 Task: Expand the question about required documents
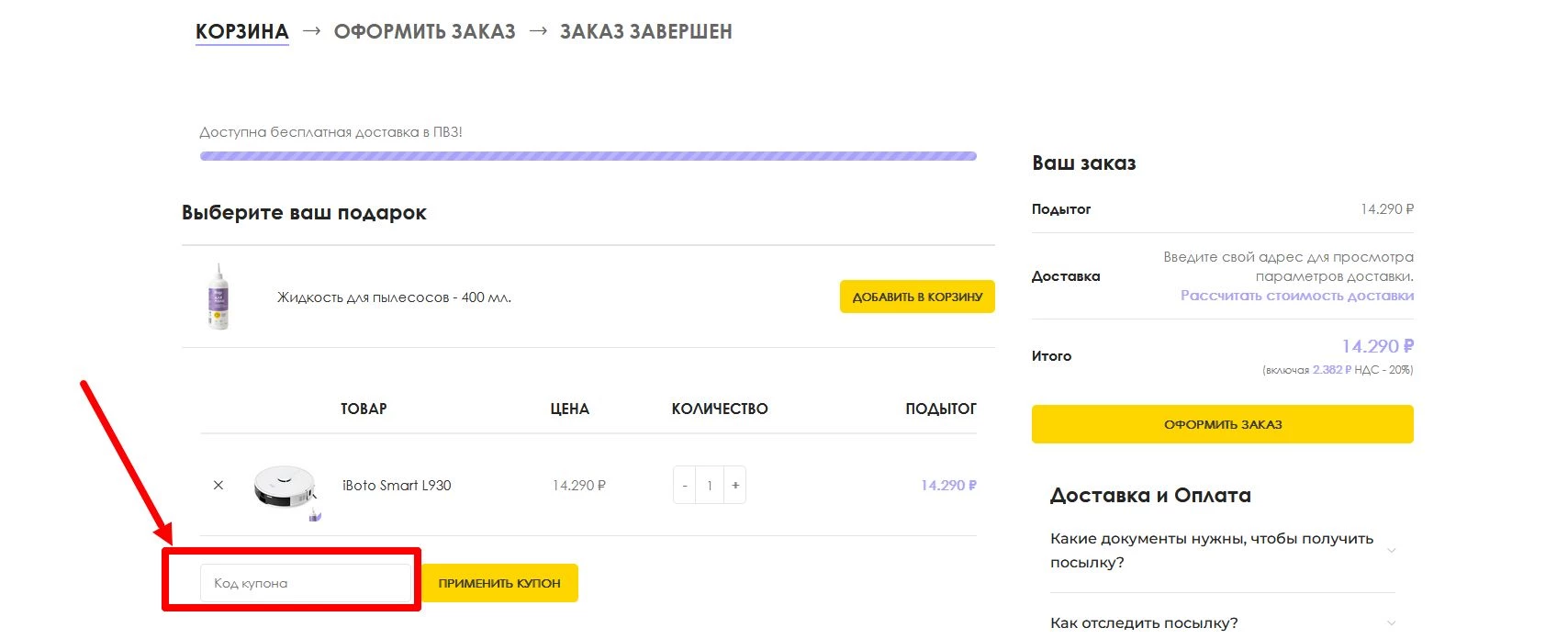[1212, 550]
